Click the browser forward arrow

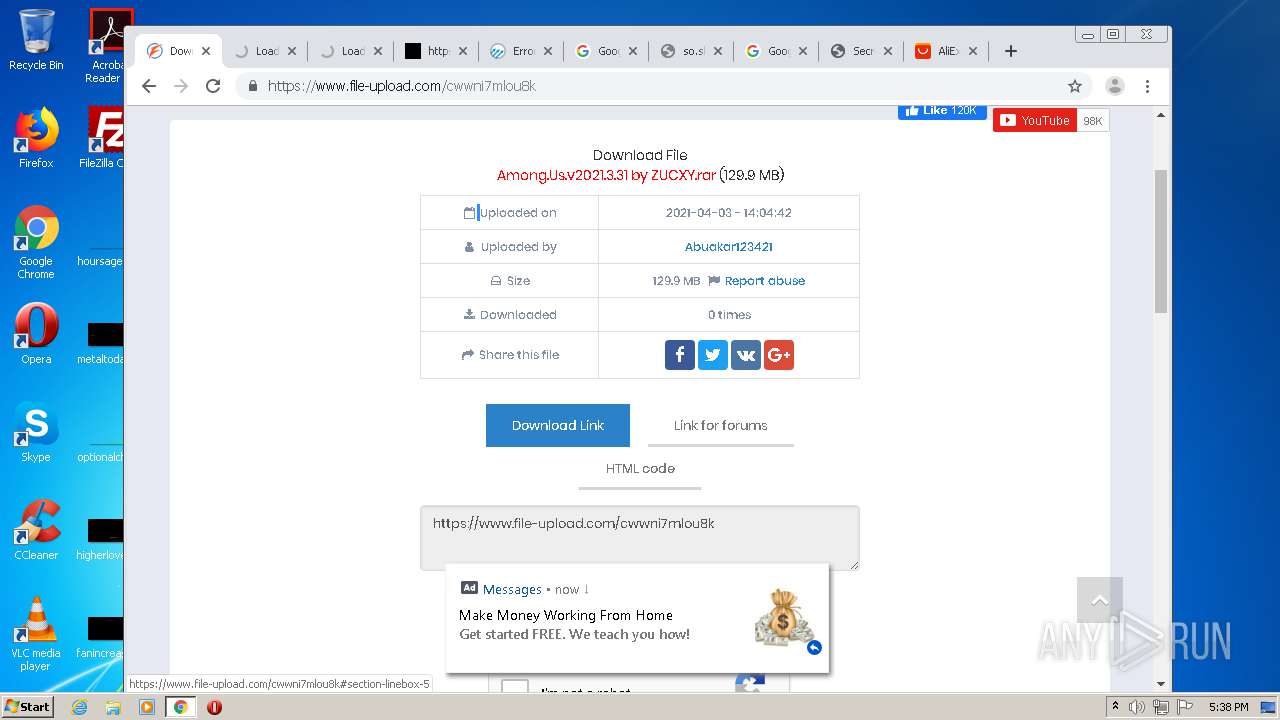pos(181,86)
